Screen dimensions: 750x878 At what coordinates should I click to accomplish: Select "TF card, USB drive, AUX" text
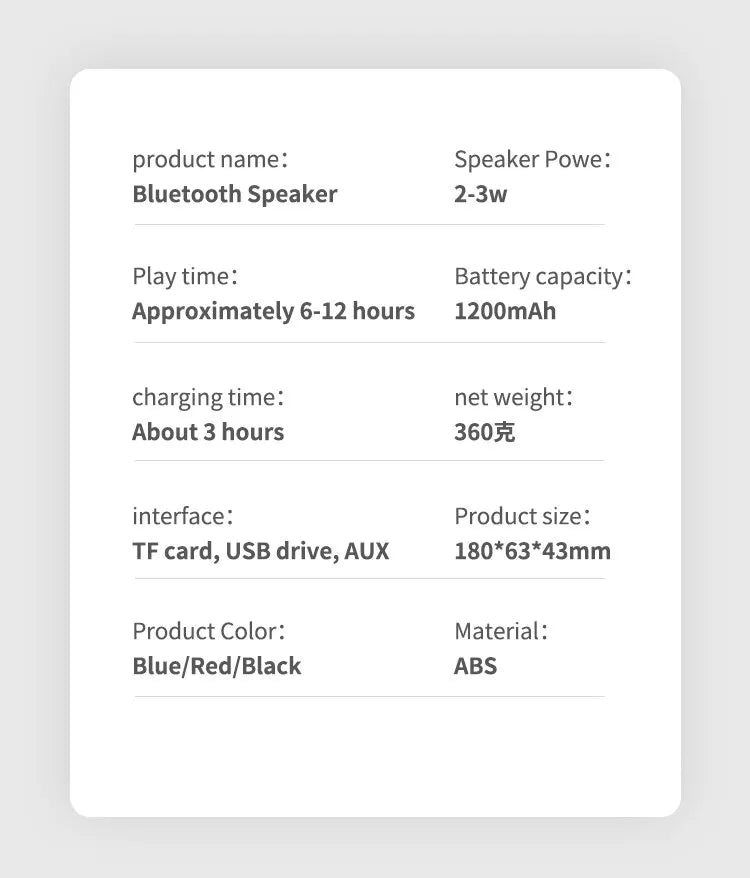click(261, 550)
